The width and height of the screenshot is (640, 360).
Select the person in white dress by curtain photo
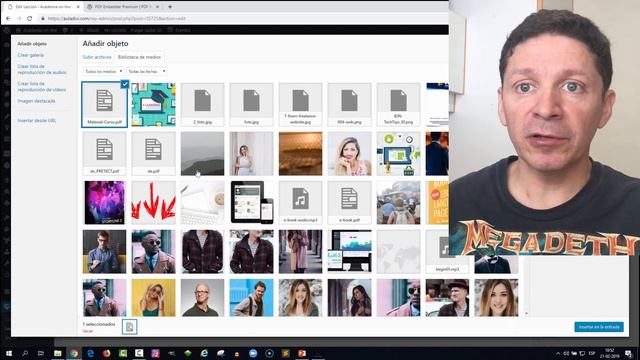point(251,153)
